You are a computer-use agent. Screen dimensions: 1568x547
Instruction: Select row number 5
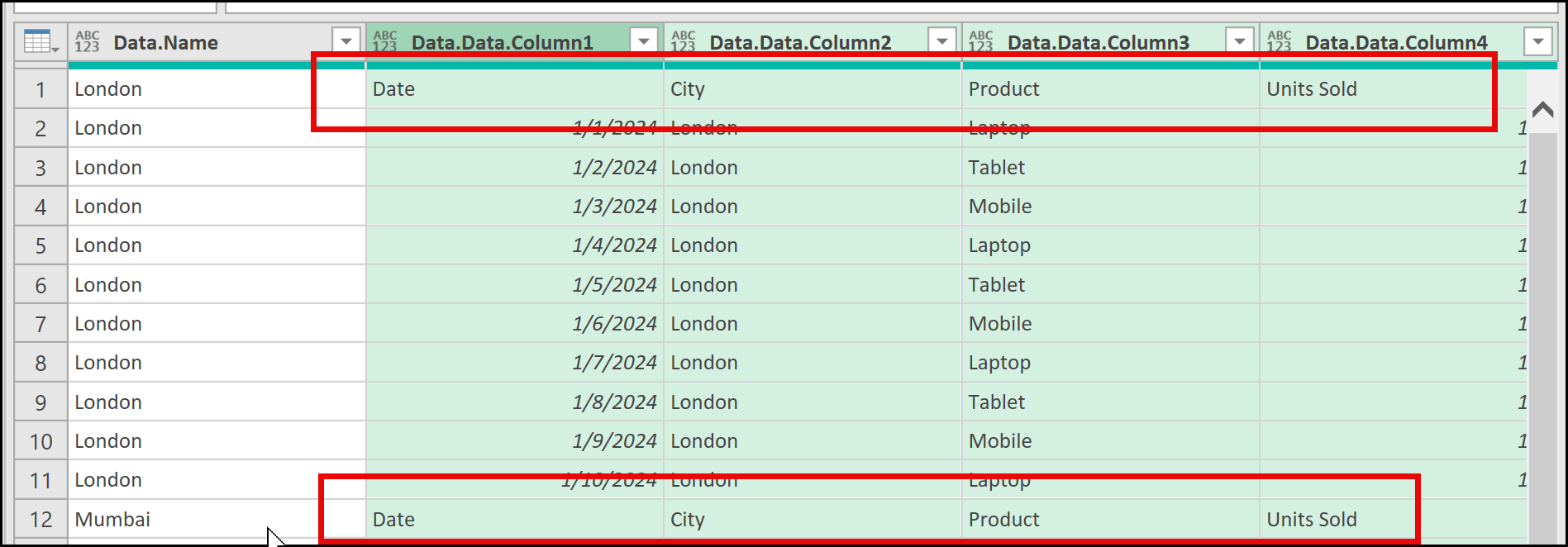[x=41, y=246]
